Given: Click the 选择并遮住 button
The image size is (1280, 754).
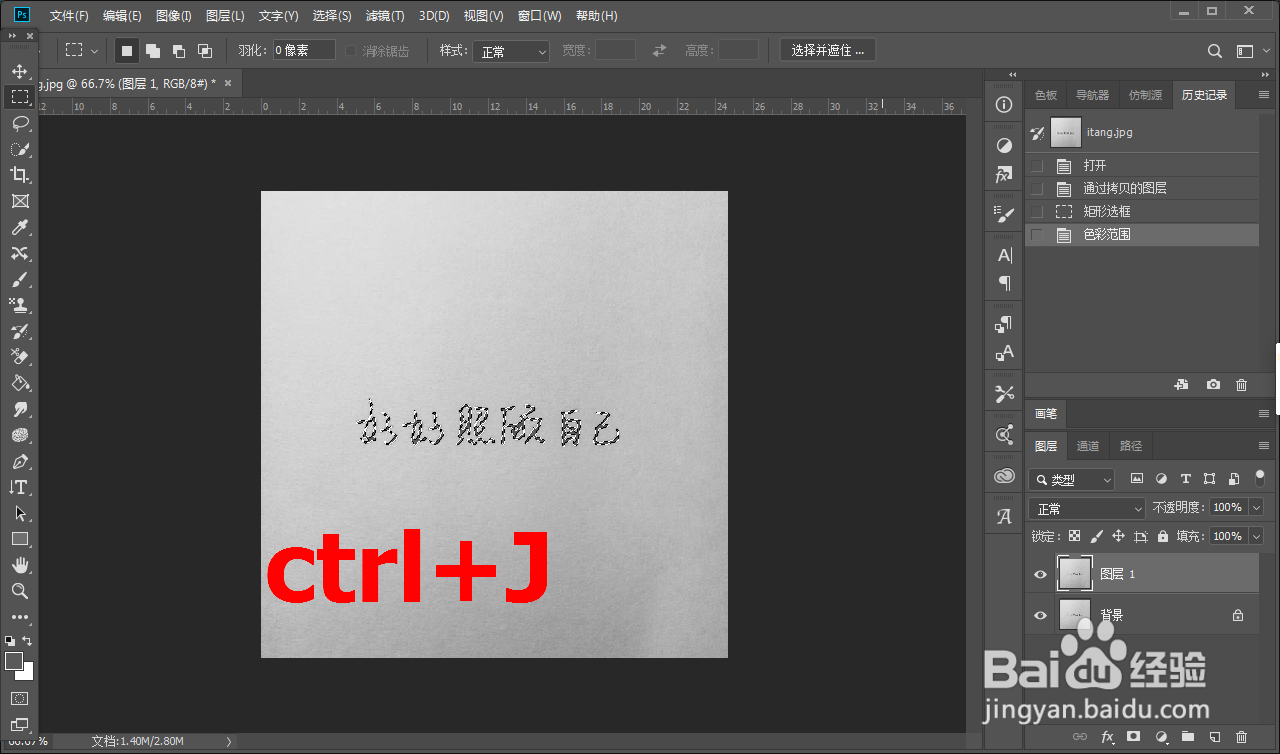Looking at the screenshot, I should (828, 50).
